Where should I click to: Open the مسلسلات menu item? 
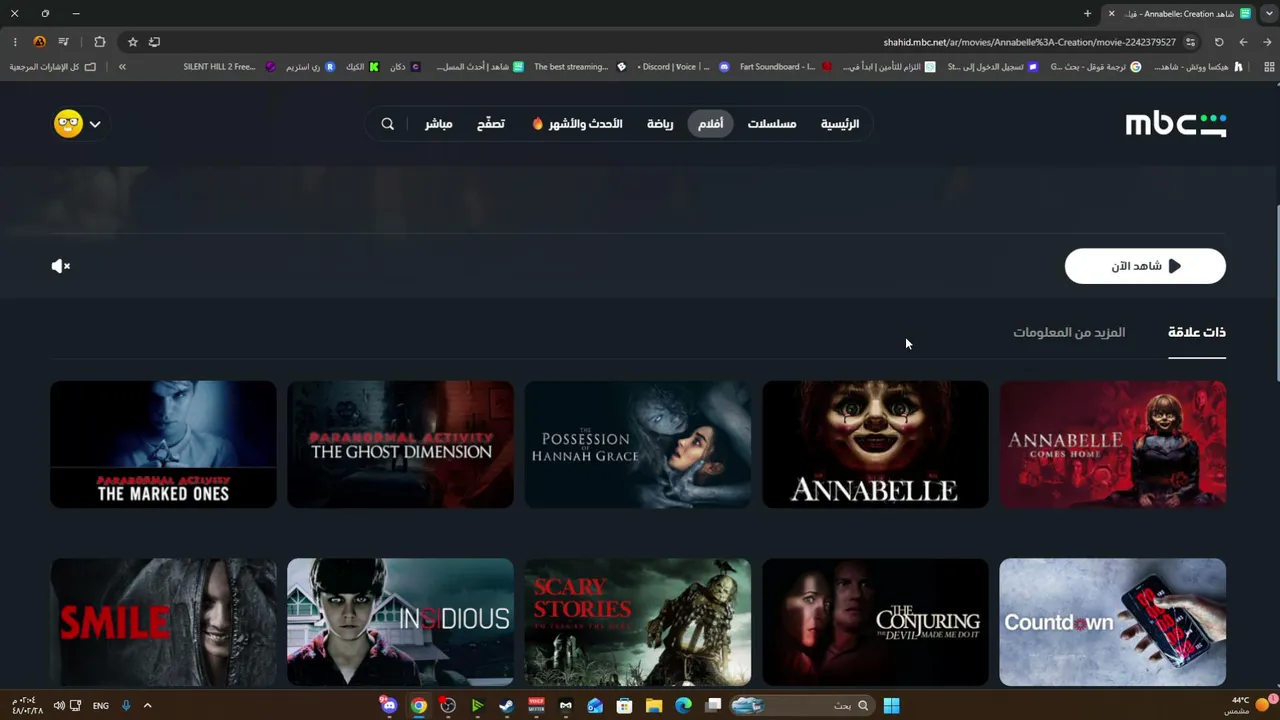(772, 124)
